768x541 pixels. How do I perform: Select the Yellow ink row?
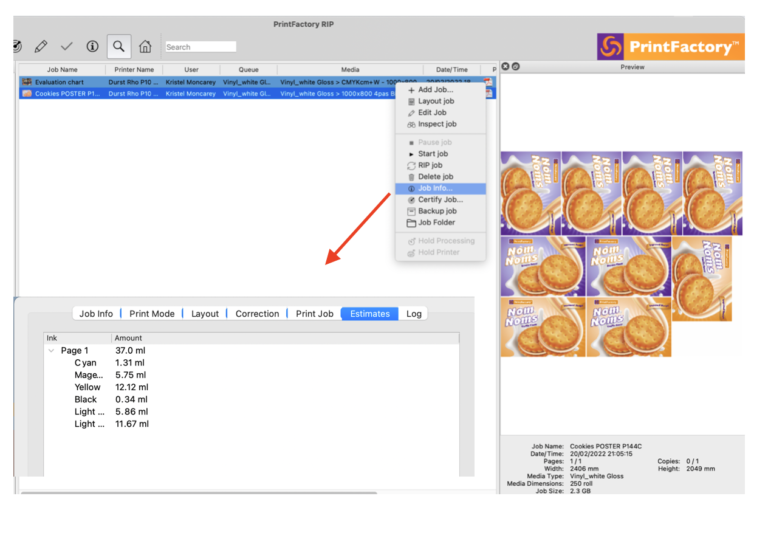tap(252, 387)
